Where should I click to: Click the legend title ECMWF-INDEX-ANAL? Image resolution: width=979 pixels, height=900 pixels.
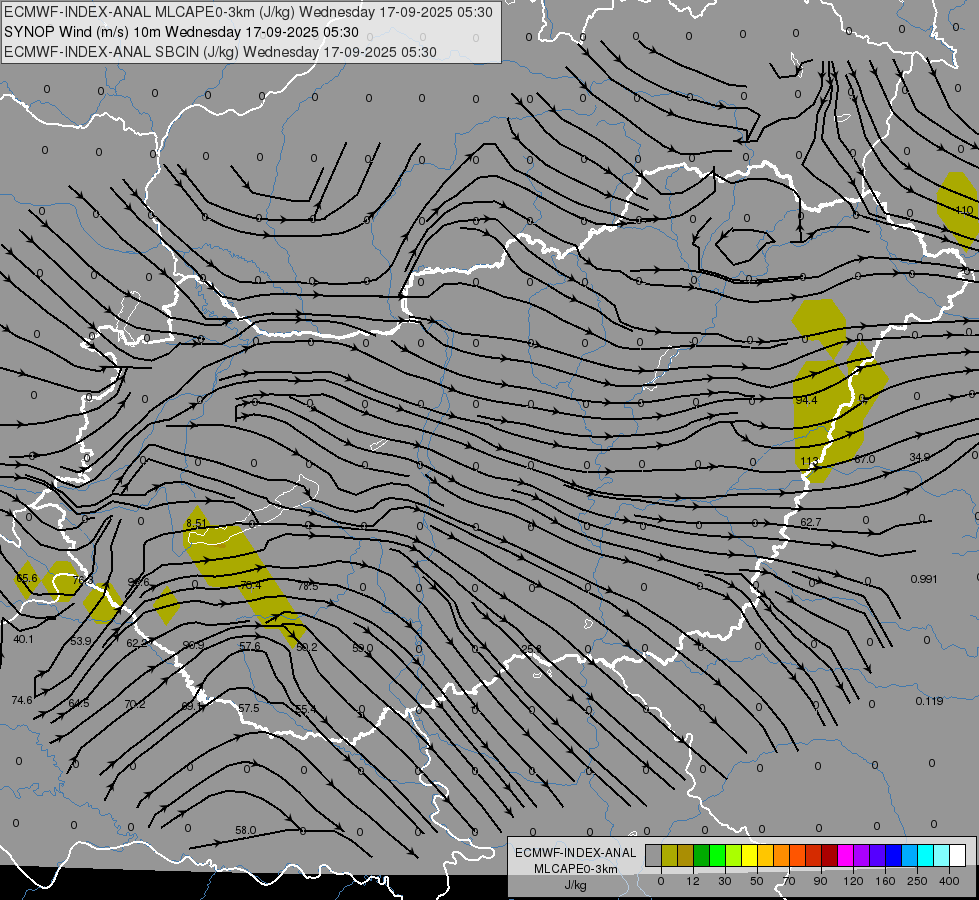[576, 853]
